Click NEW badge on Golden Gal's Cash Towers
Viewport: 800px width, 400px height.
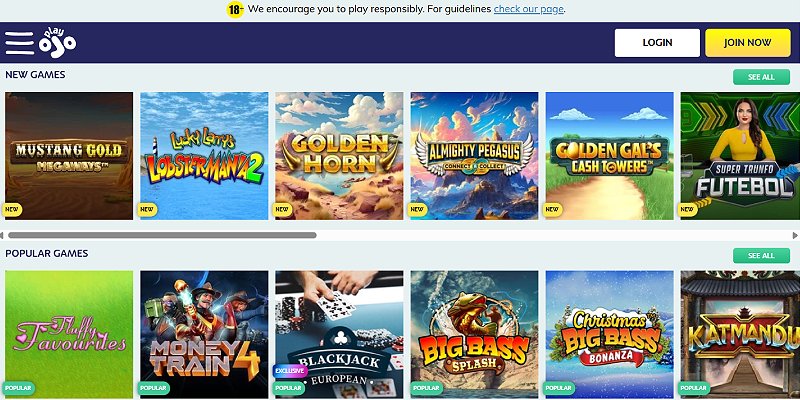553,209
